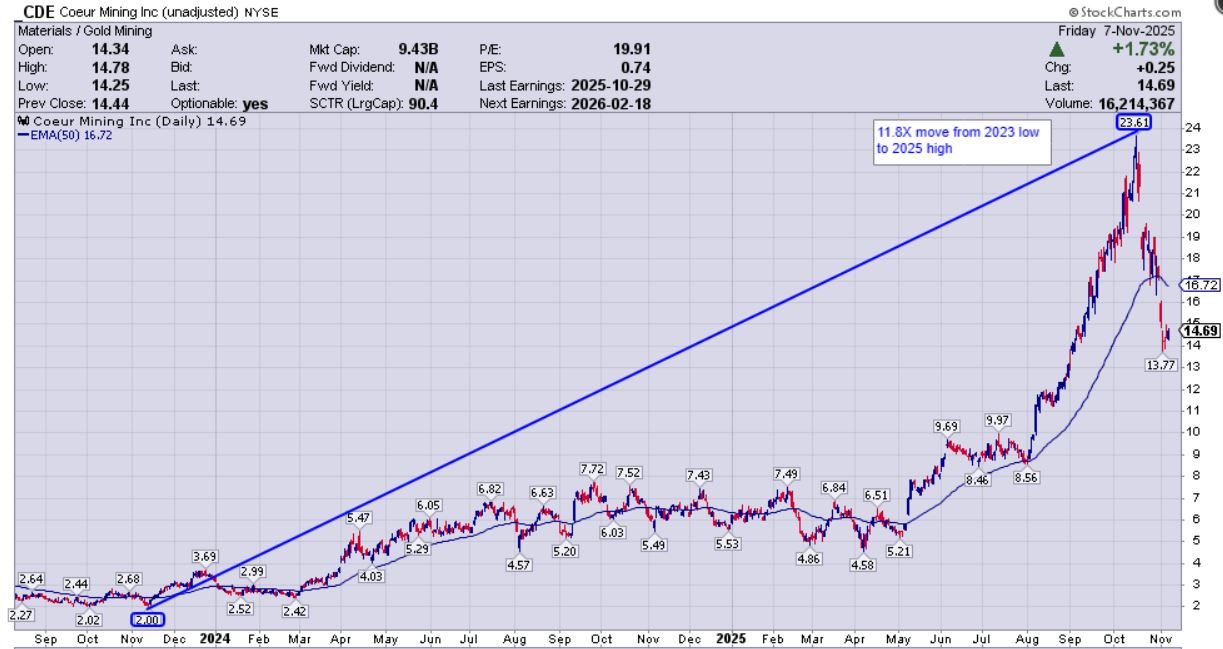Click the 5.47 price label
Screen dimensions: 1223x649
click(359, 518)
